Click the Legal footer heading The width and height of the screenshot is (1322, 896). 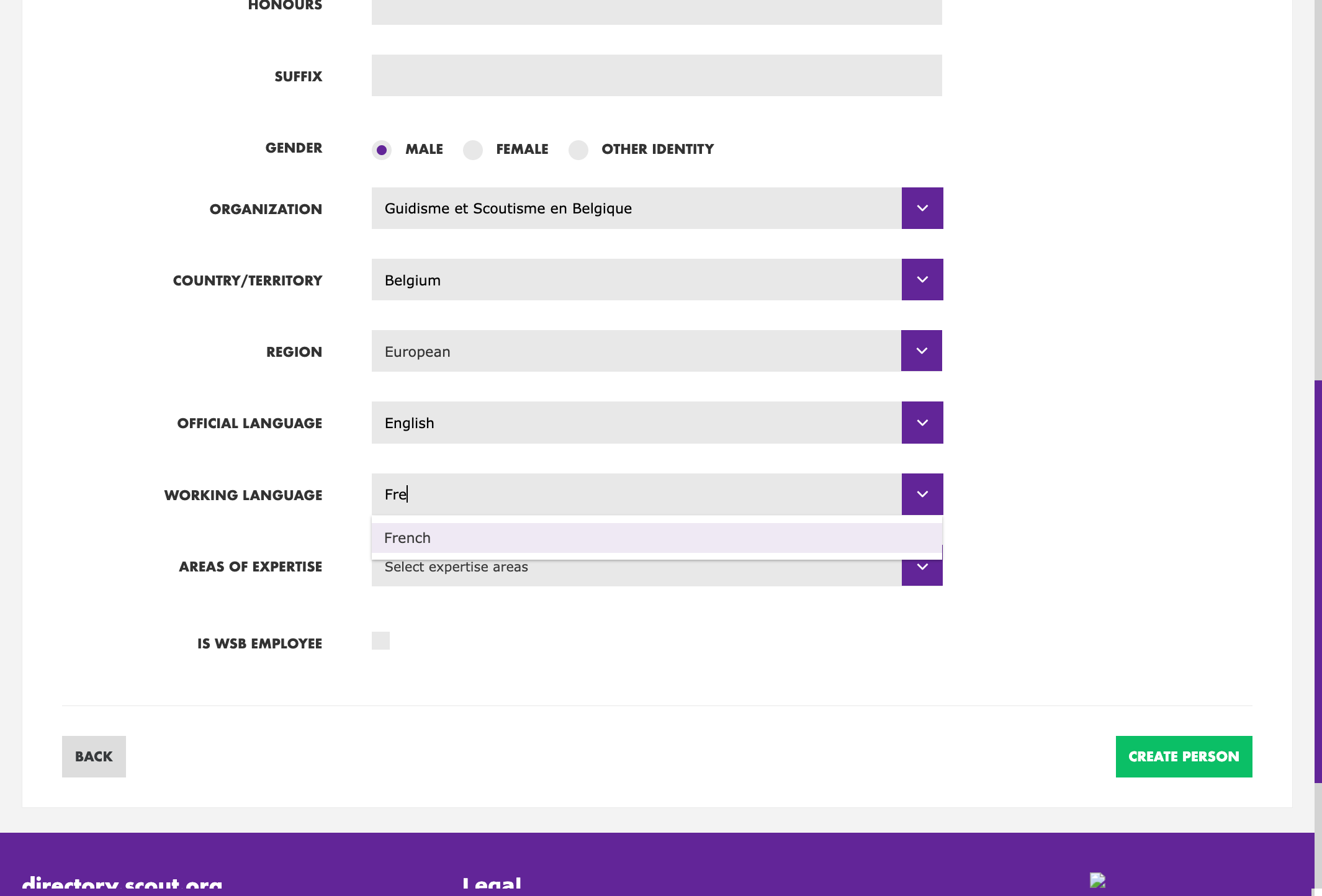tap(492, 884)
